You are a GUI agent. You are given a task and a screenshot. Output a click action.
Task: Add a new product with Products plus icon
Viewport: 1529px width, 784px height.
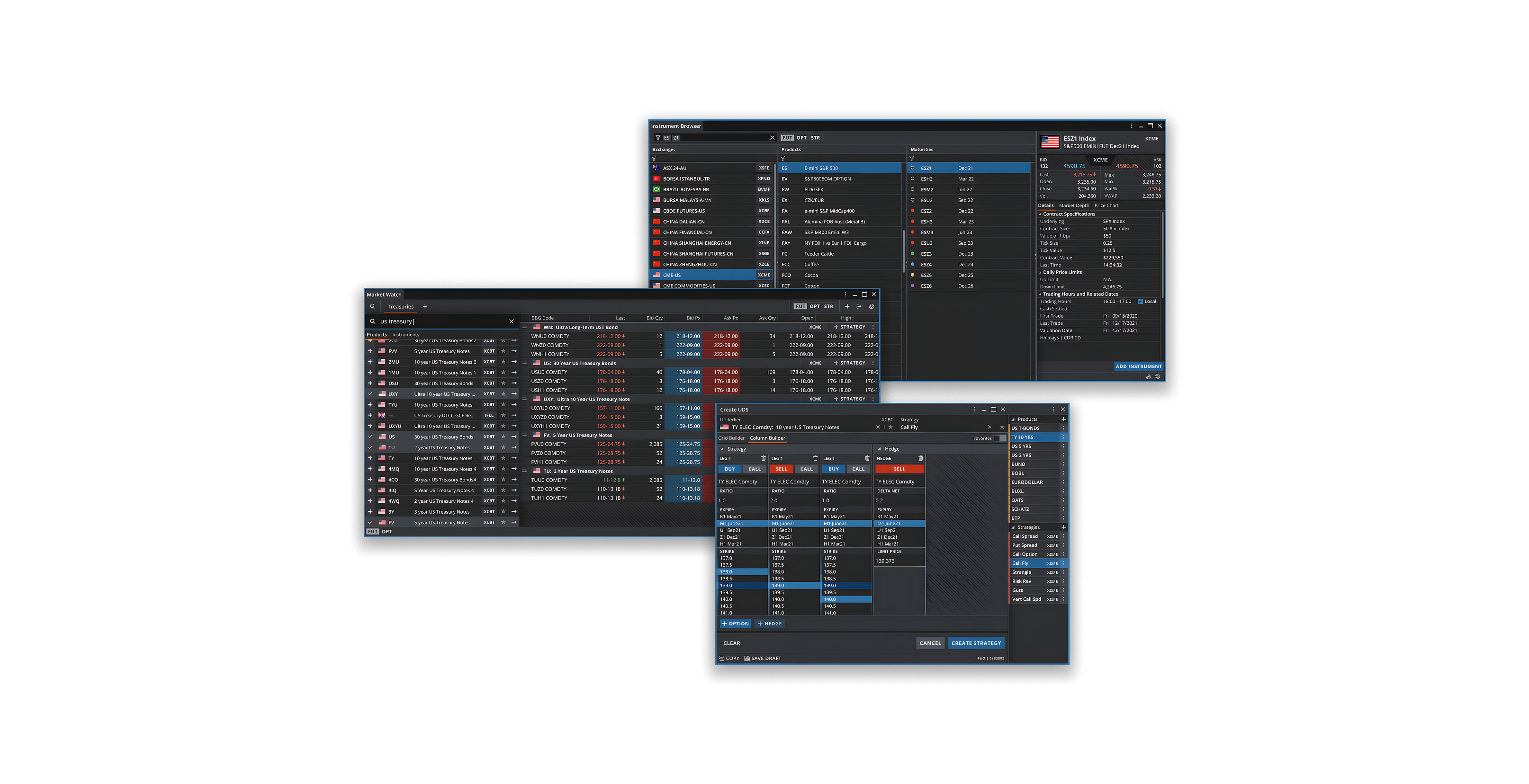(1063, 419)
